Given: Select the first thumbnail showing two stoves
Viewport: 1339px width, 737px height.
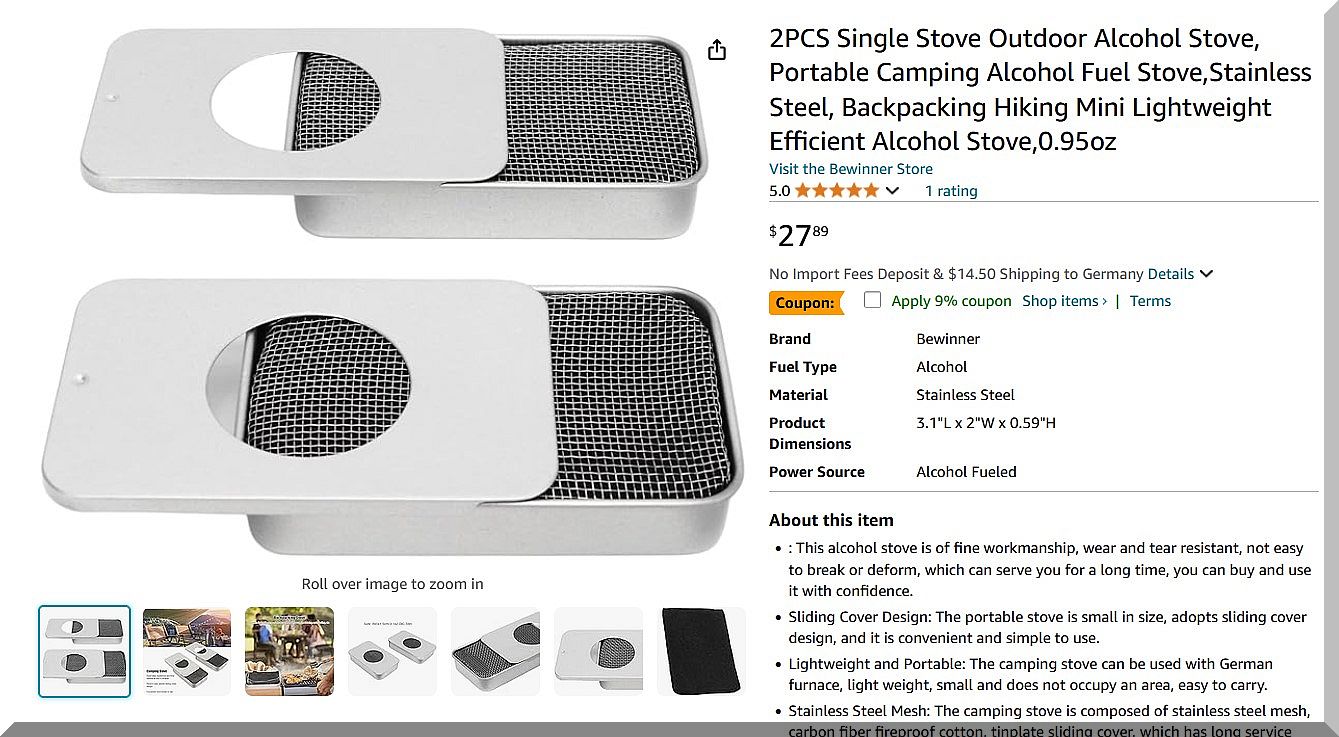Looking at the screenshot, I should (x=85, y=651).
